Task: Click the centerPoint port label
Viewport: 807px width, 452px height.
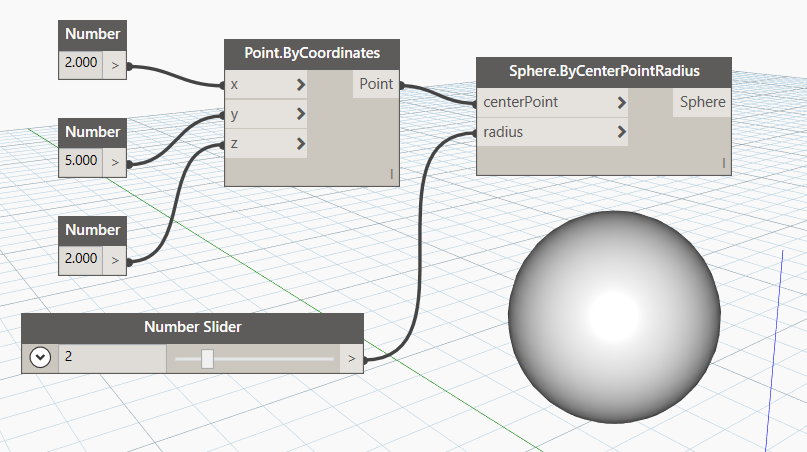Action: (x=520, y=102)
